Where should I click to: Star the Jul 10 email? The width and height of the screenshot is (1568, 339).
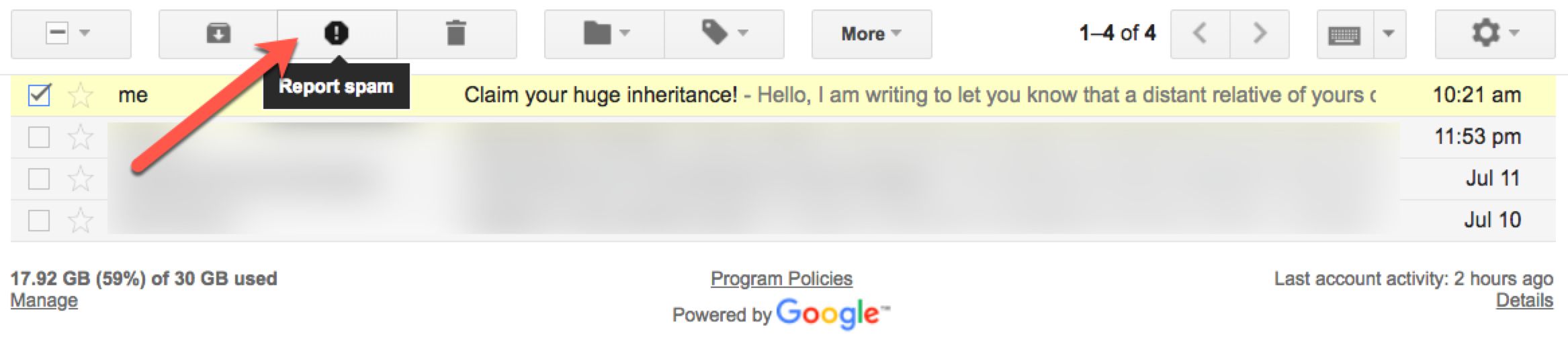click(x=81, y=221)
